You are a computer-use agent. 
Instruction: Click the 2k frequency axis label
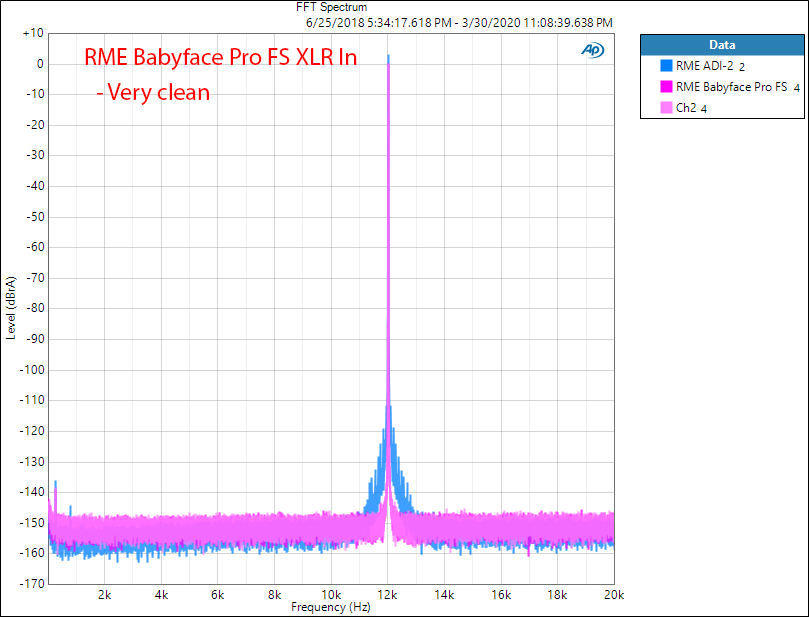(105, 595)
